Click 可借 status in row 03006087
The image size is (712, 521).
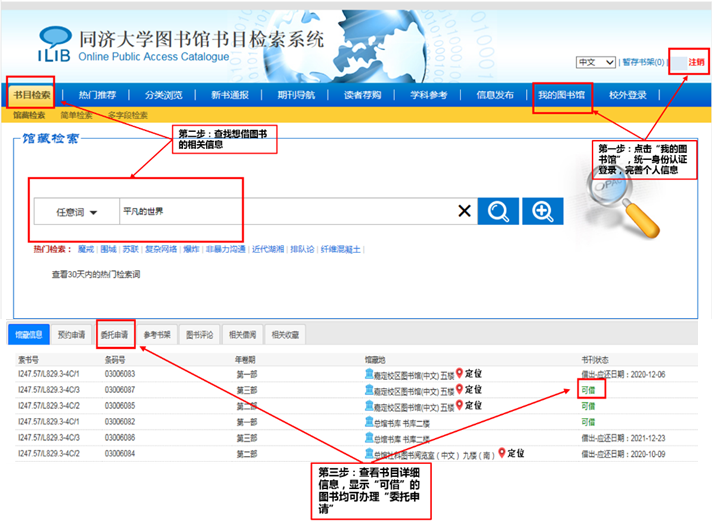click(588, 390)
